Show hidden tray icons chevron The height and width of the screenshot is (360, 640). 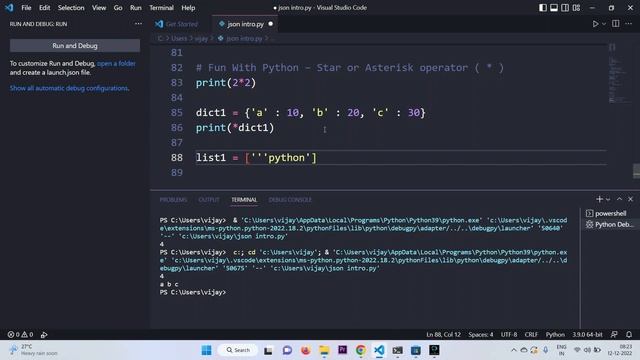tap(513, 350)
